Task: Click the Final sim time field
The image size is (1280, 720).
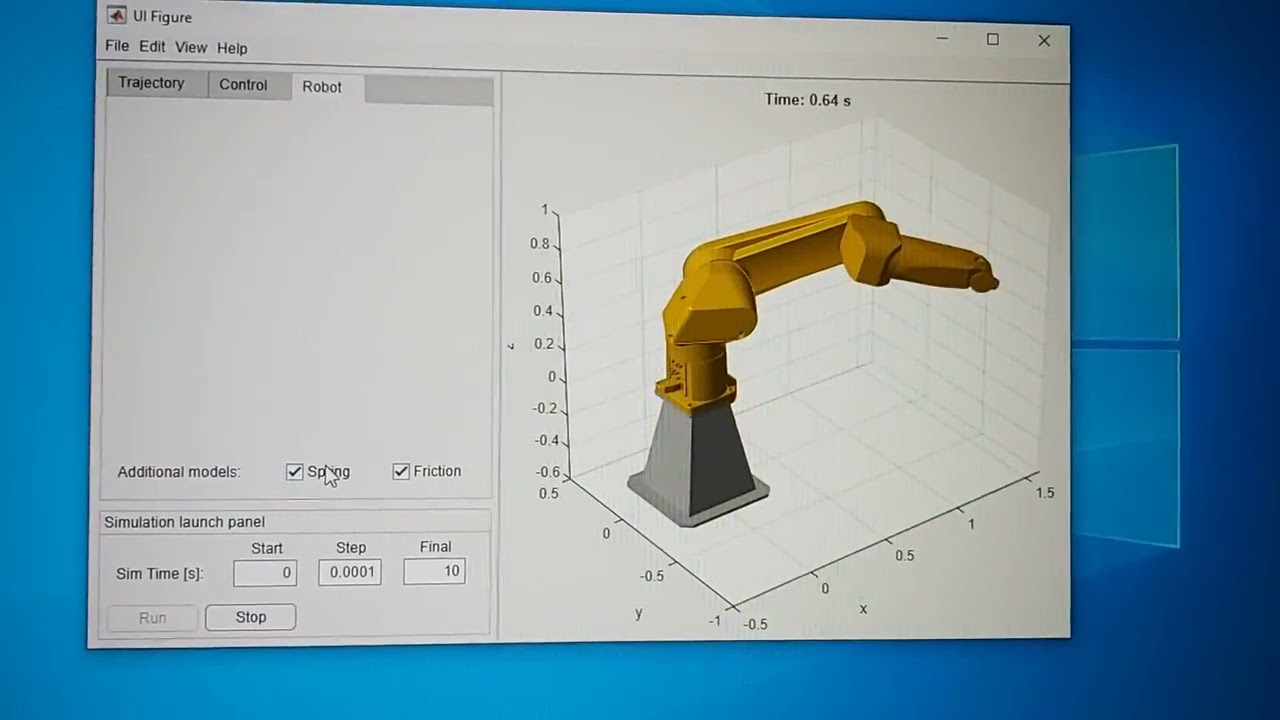Action: pyautogui.click(x=434, y=571)
